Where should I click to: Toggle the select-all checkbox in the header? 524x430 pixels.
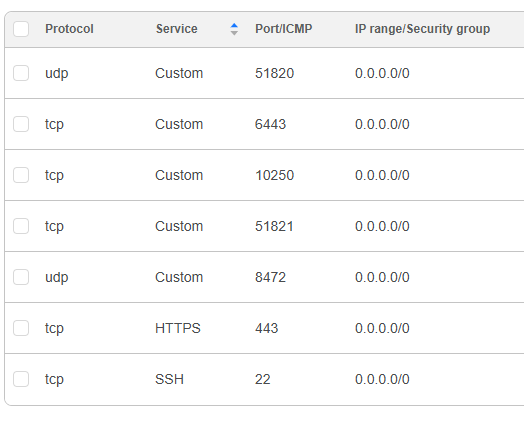[x=21, y=29]
